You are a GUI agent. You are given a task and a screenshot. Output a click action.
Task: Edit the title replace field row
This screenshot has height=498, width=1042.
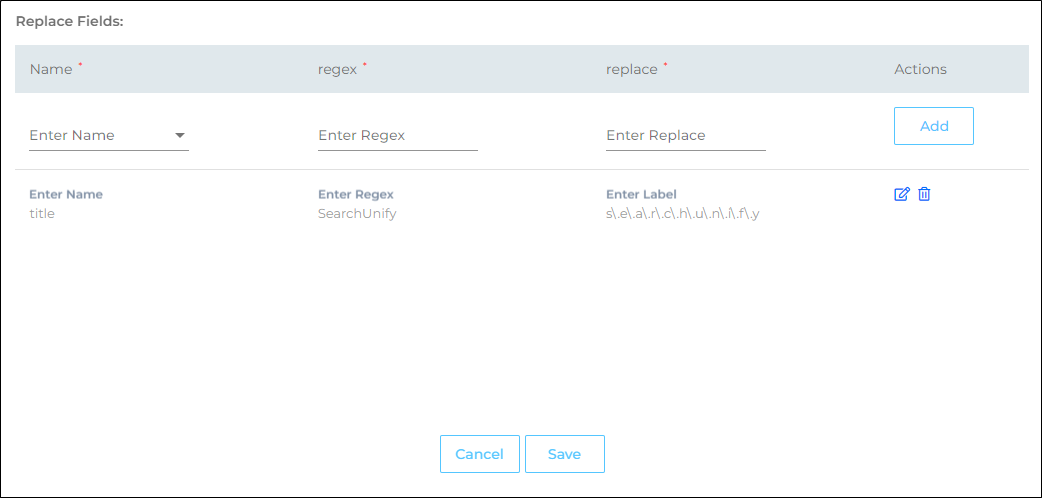901,194
